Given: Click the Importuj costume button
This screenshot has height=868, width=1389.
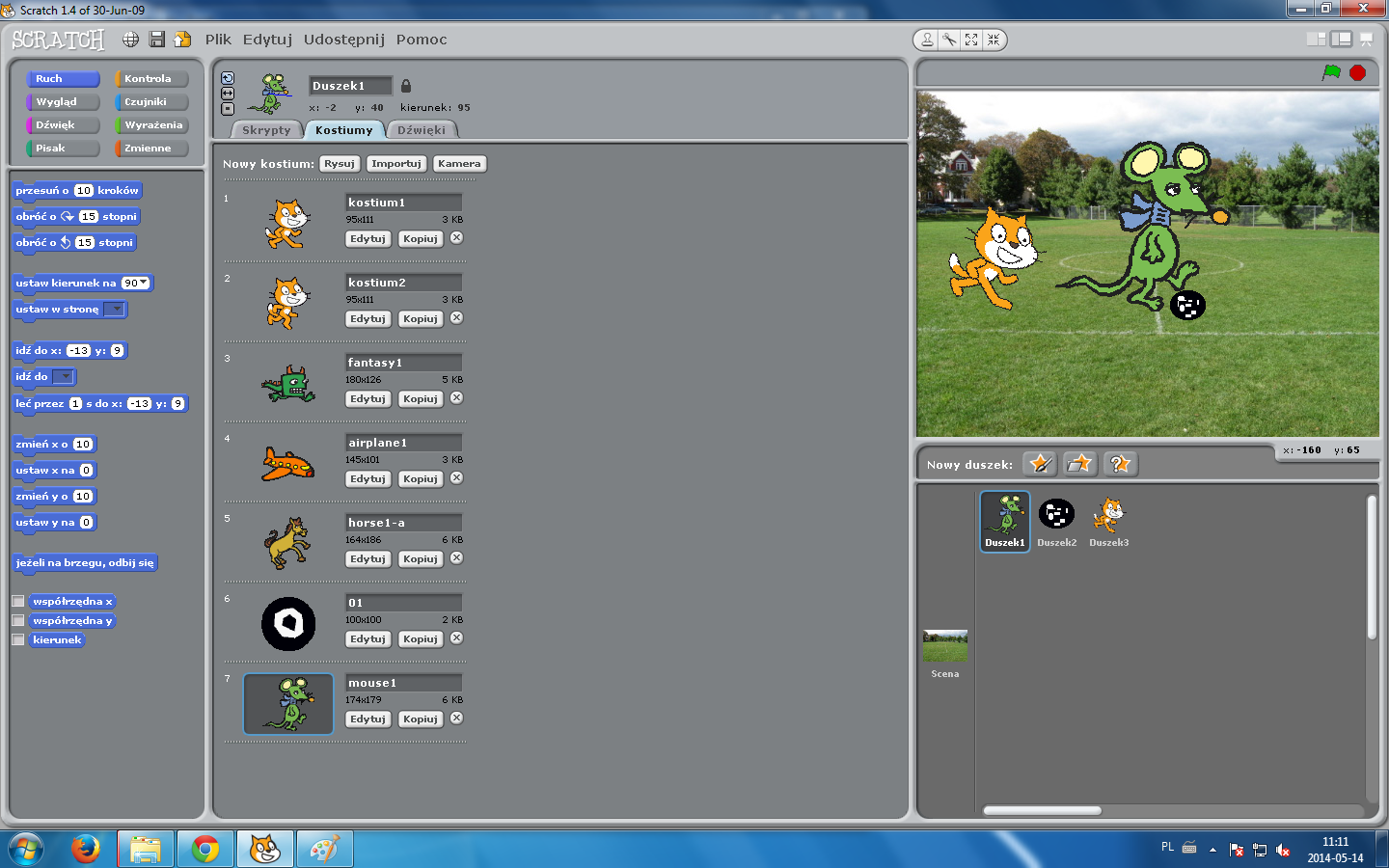Looking at the screenshot, I should pyautogui.click(x=395, y=164).
